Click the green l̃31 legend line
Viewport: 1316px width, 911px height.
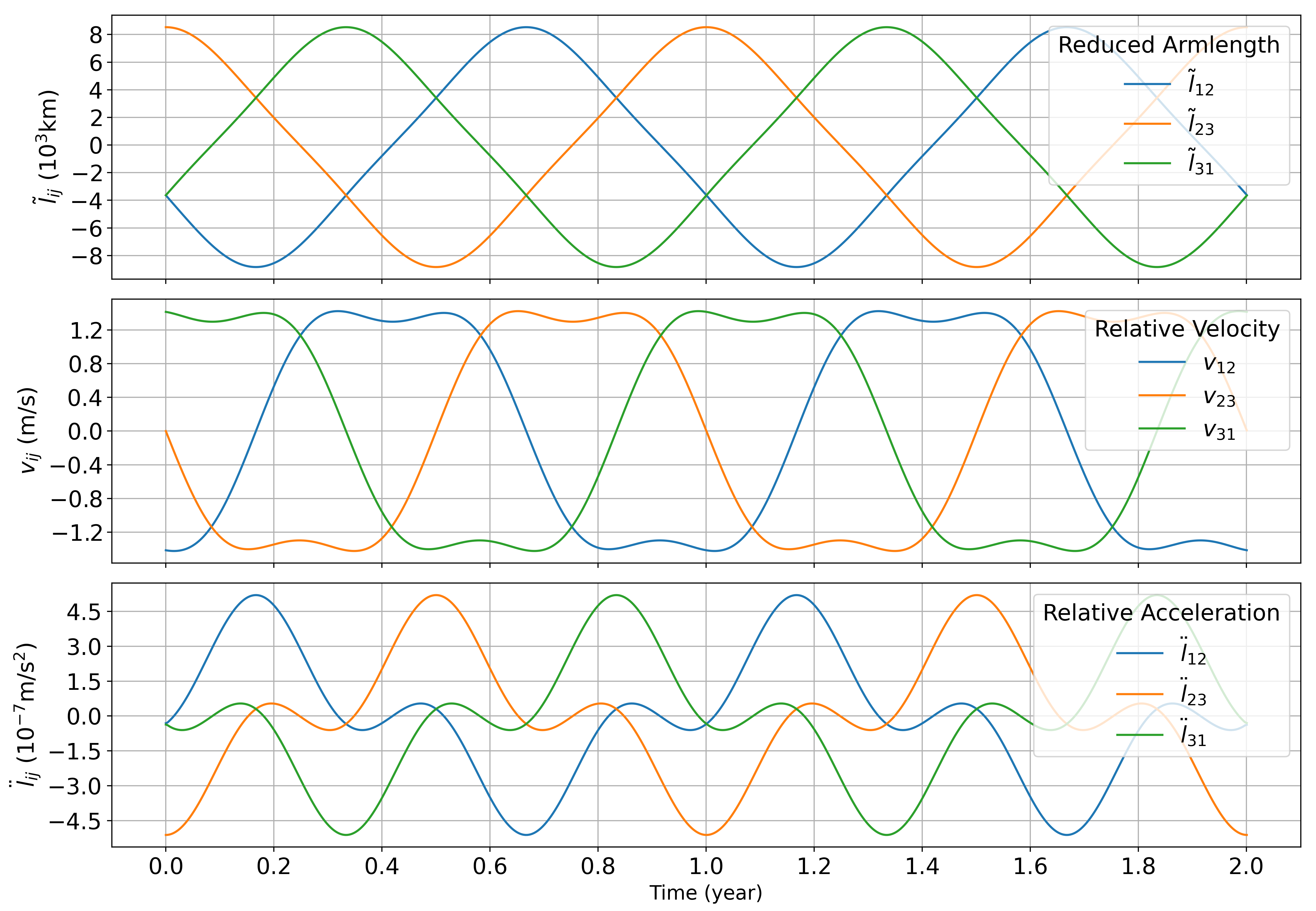point(1147,163)
